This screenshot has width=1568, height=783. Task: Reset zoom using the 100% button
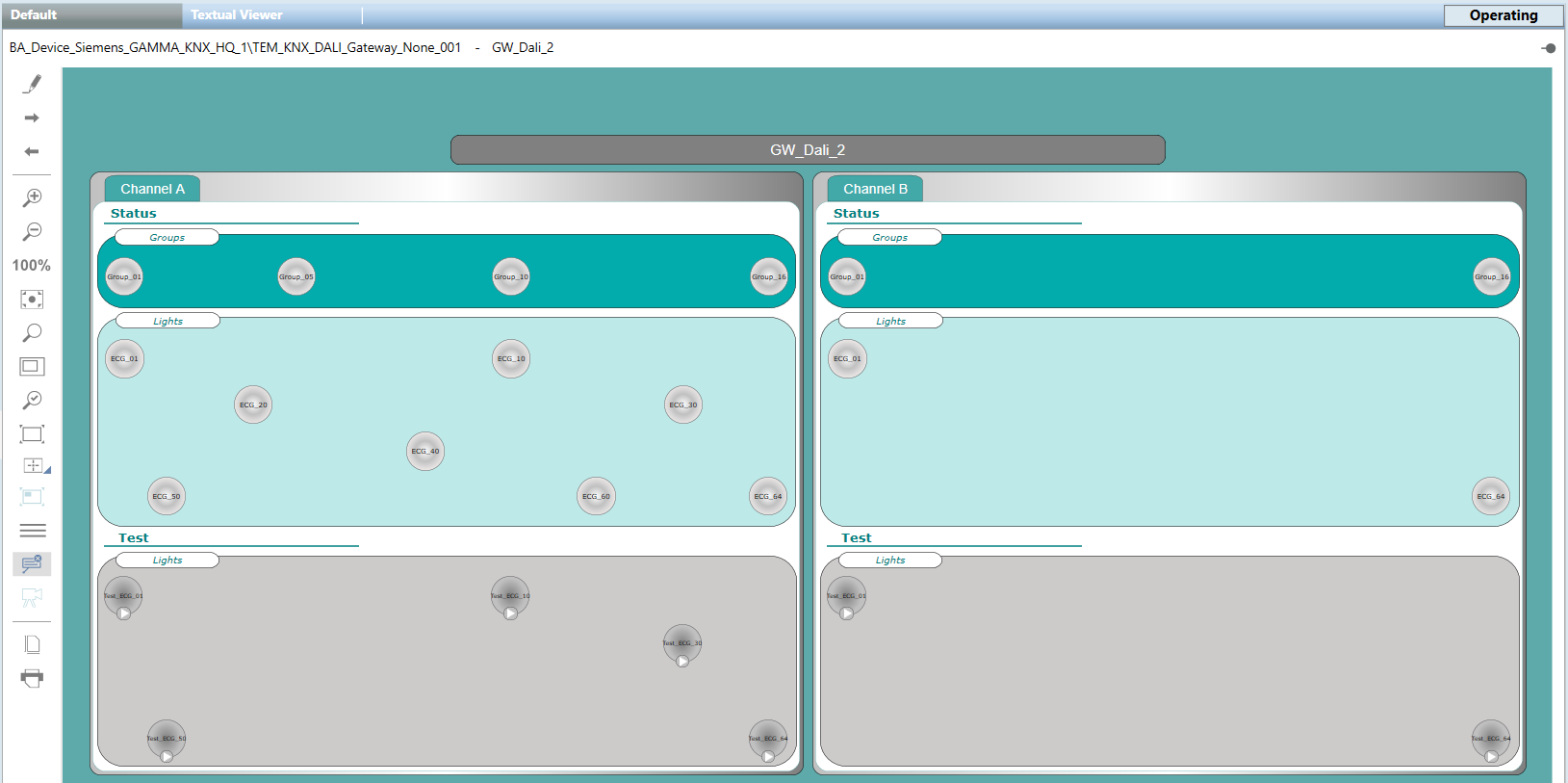point(31,265)
